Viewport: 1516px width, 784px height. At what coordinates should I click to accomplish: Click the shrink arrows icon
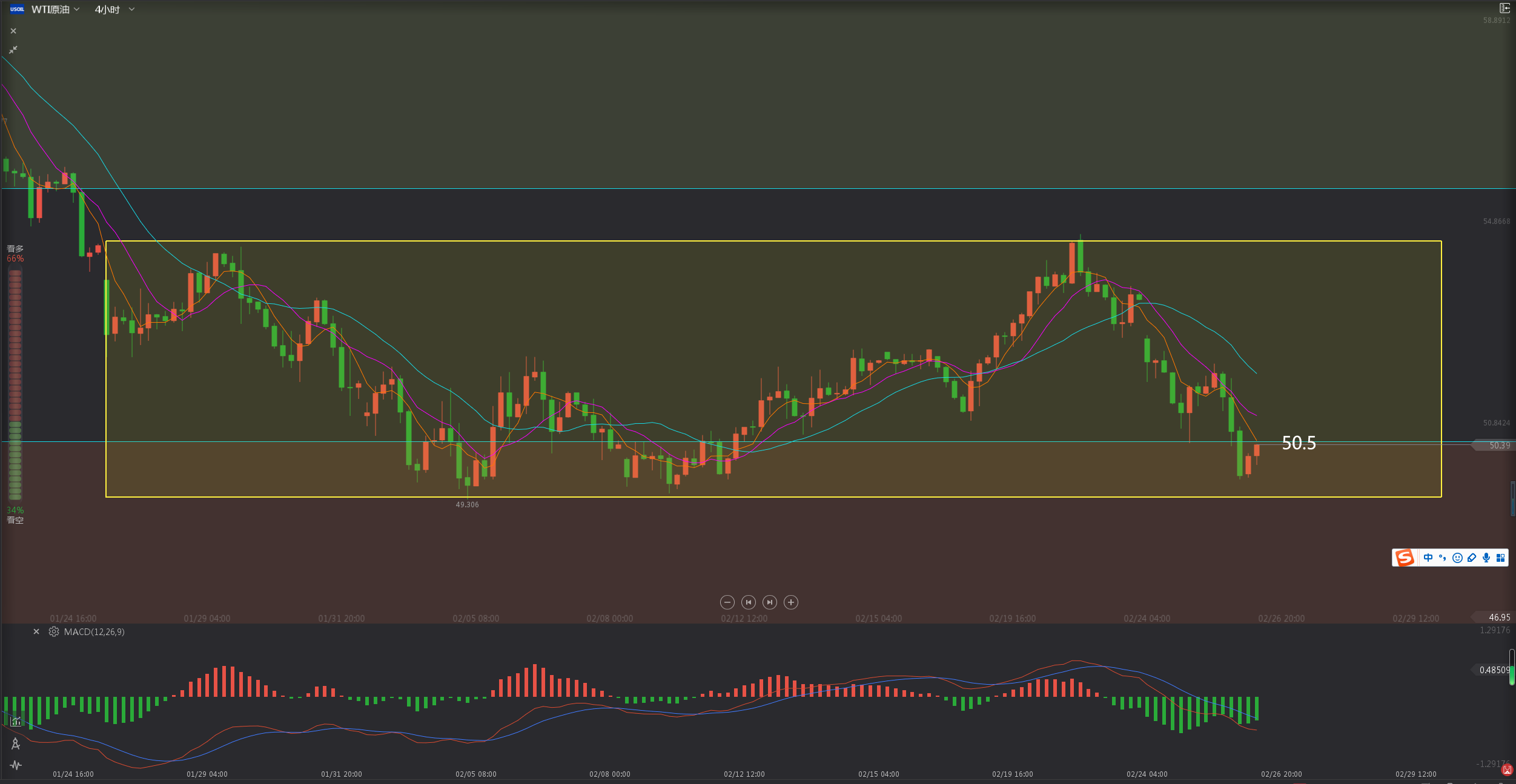pyautogui.click(x=13, y=50)
